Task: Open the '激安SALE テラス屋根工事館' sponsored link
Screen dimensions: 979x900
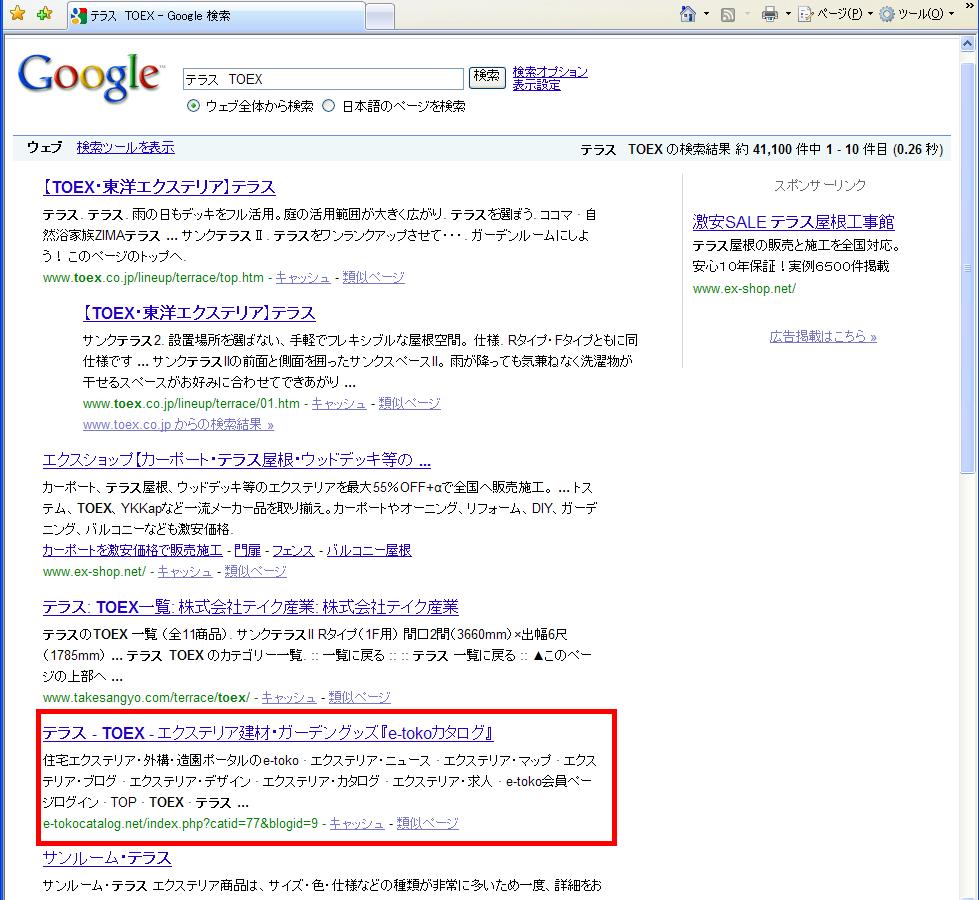Action: (793, 222)
